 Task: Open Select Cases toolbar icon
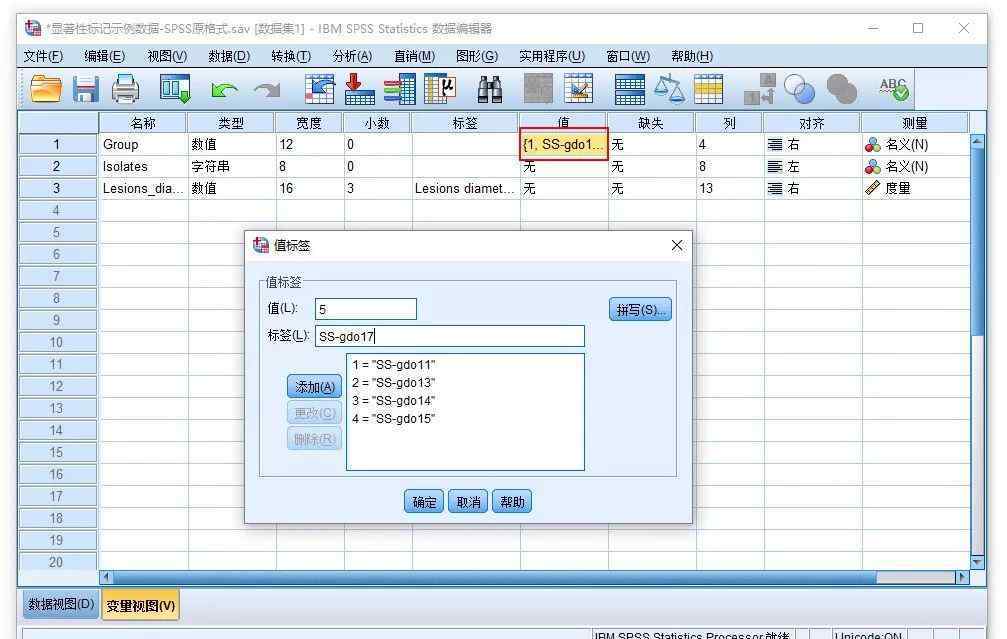coord(708,89)
